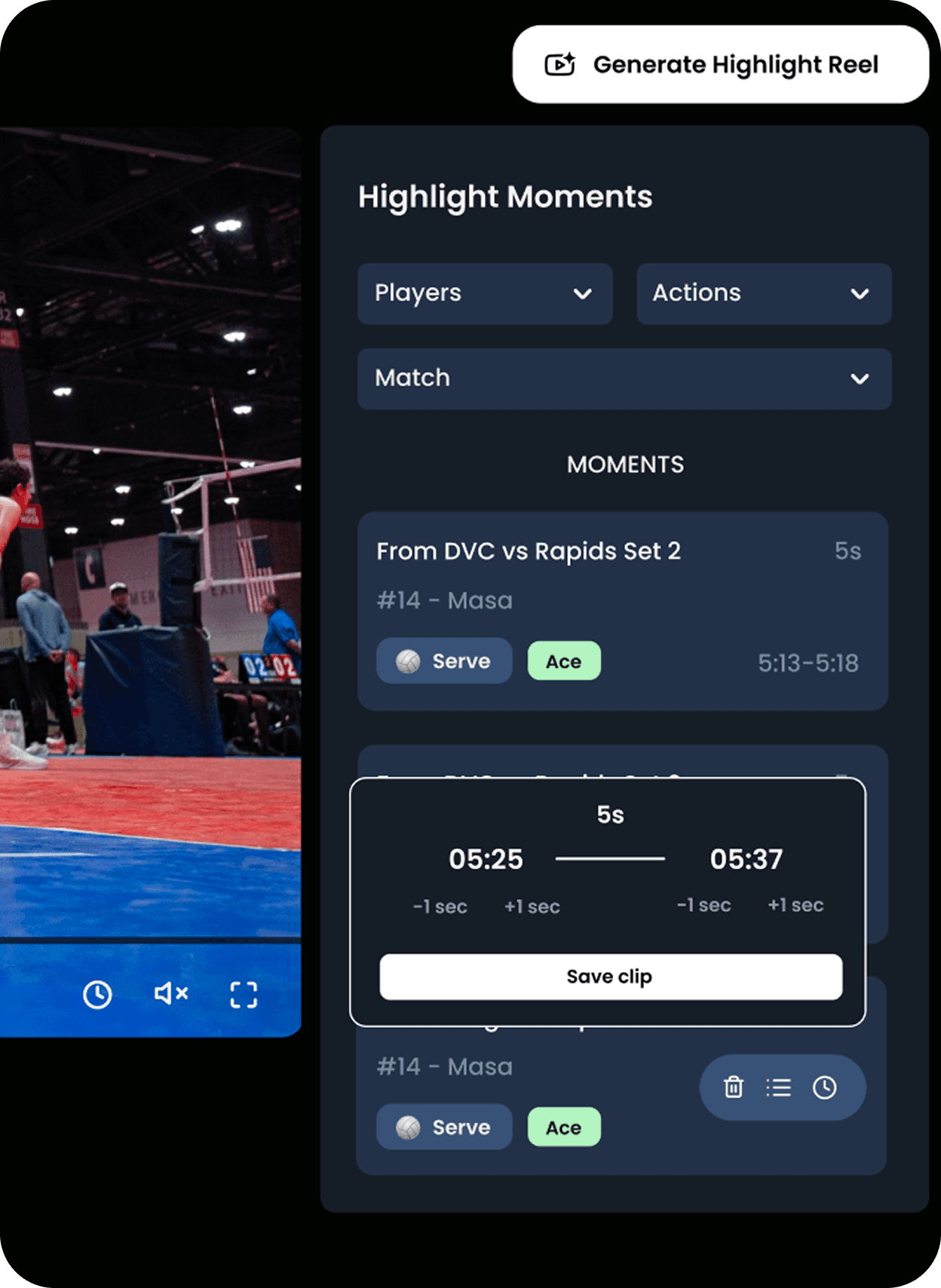
Task: Click the #14 - Masa label on the bottom card
Action: click(445, 1067)
